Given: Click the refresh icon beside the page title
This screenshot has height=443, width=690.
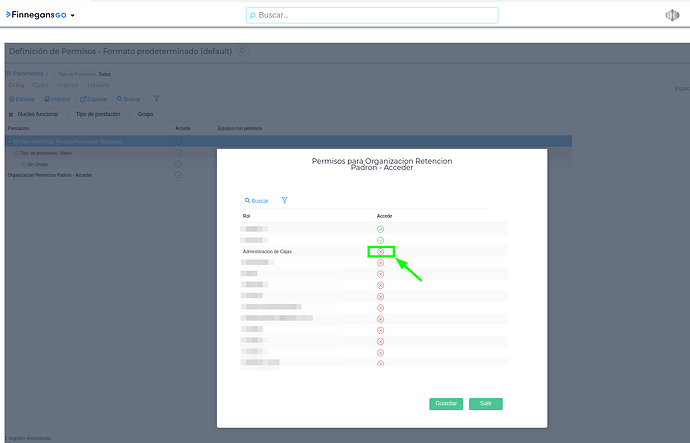Looking at the screenshot, I should click(x=243, y=50).
